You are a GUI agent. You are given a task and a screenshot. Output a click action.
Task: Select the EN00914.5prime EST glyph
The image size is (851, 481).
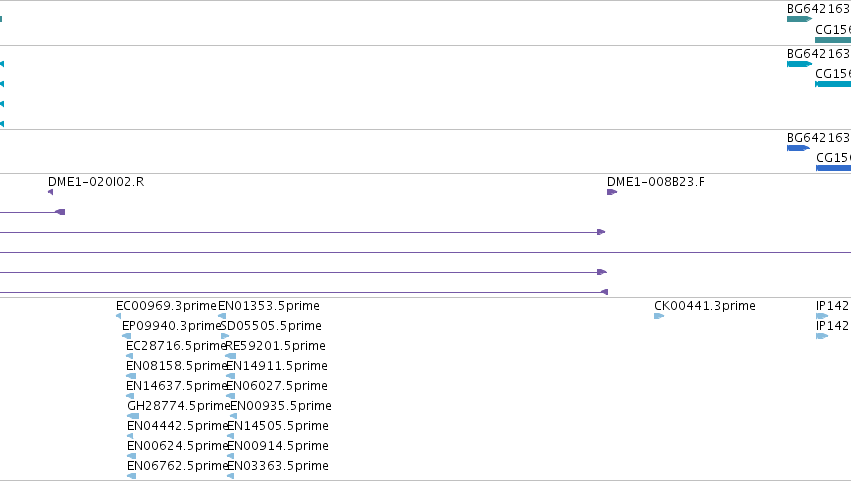pos(231,456)
